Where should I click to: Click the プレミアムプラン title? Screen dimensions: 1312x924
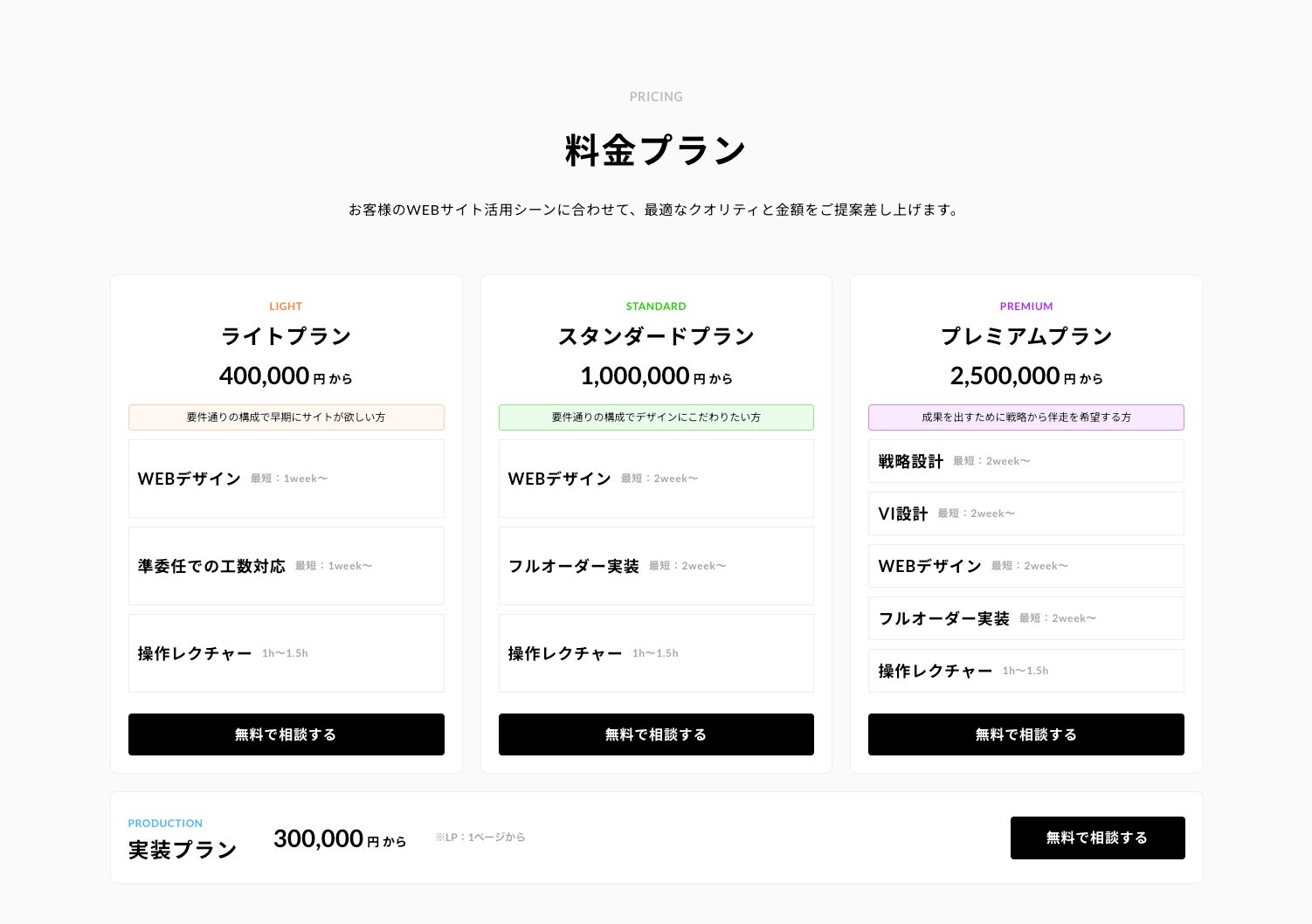coord(1025,336)
